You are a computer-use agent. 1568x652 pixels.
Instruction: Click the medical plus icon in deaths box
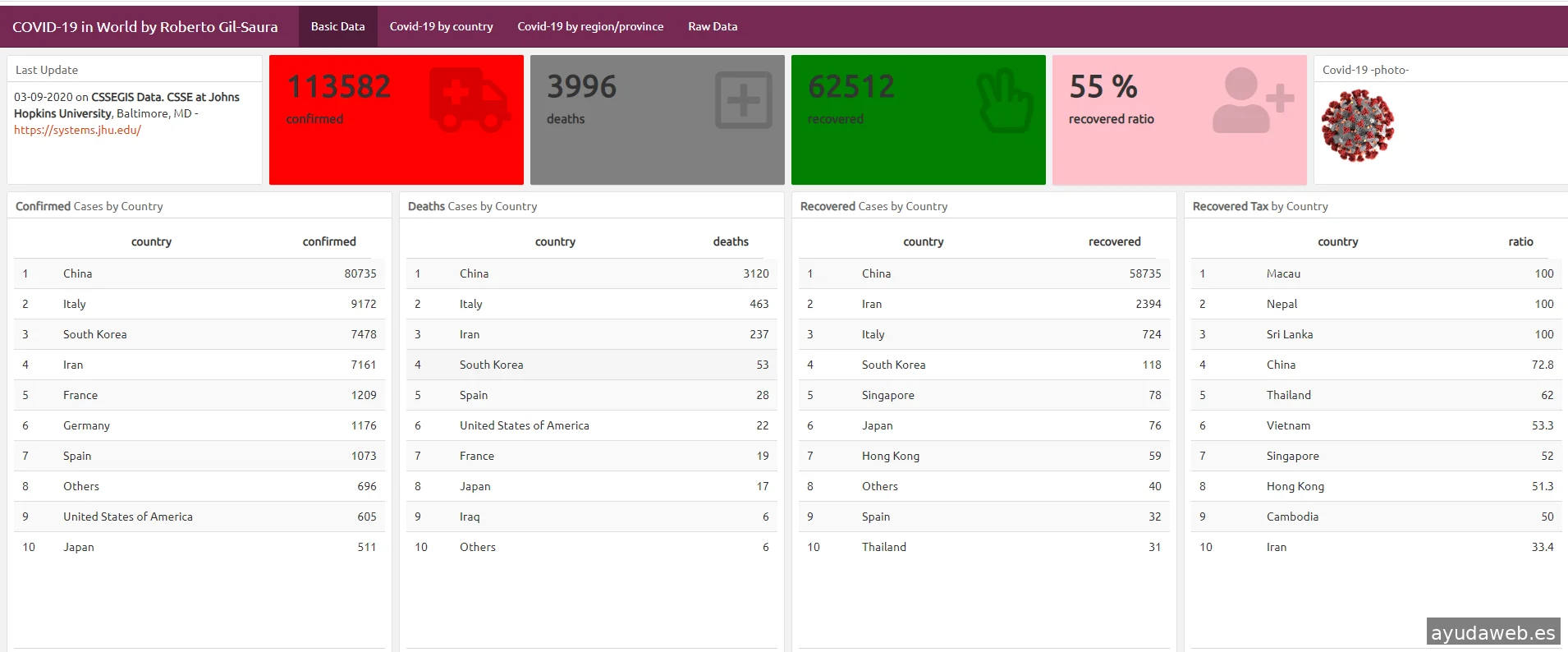[743, 100]
